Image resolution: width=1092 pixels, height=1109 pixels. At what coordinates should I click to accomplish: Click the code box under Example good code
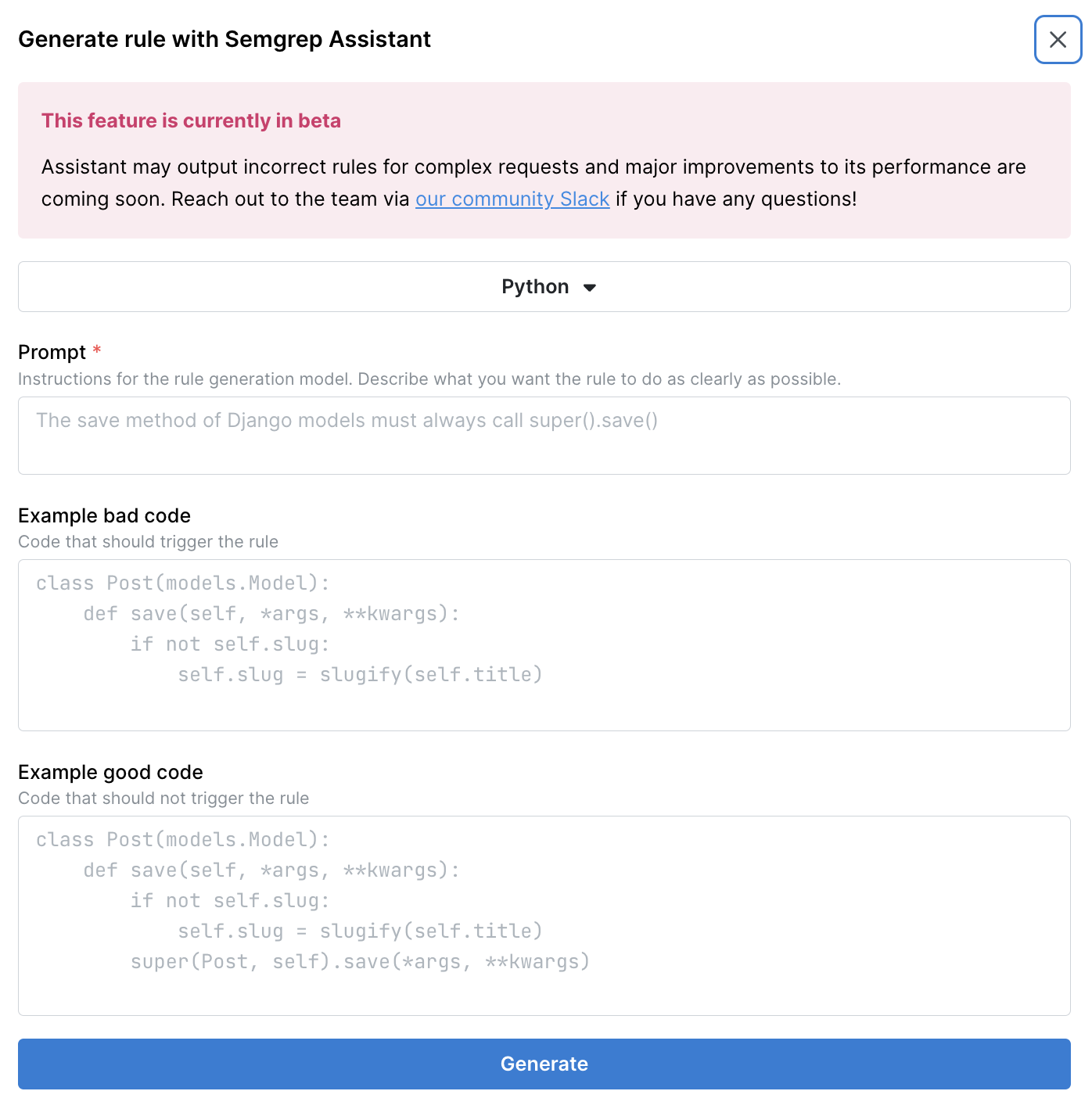coord(544,915)
